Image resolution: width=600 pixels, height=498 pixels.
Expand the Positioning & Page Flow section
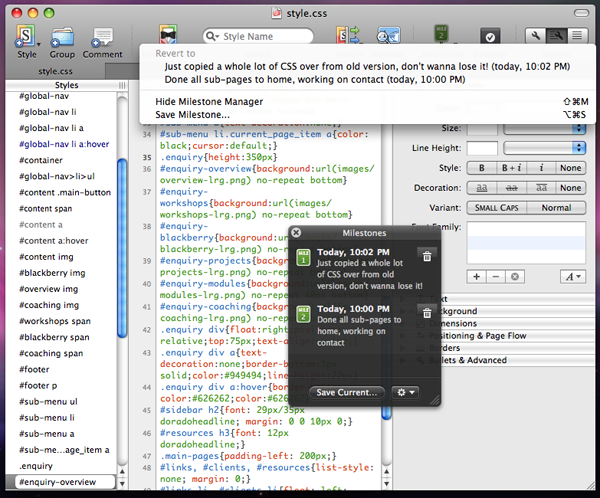(403, 336)
